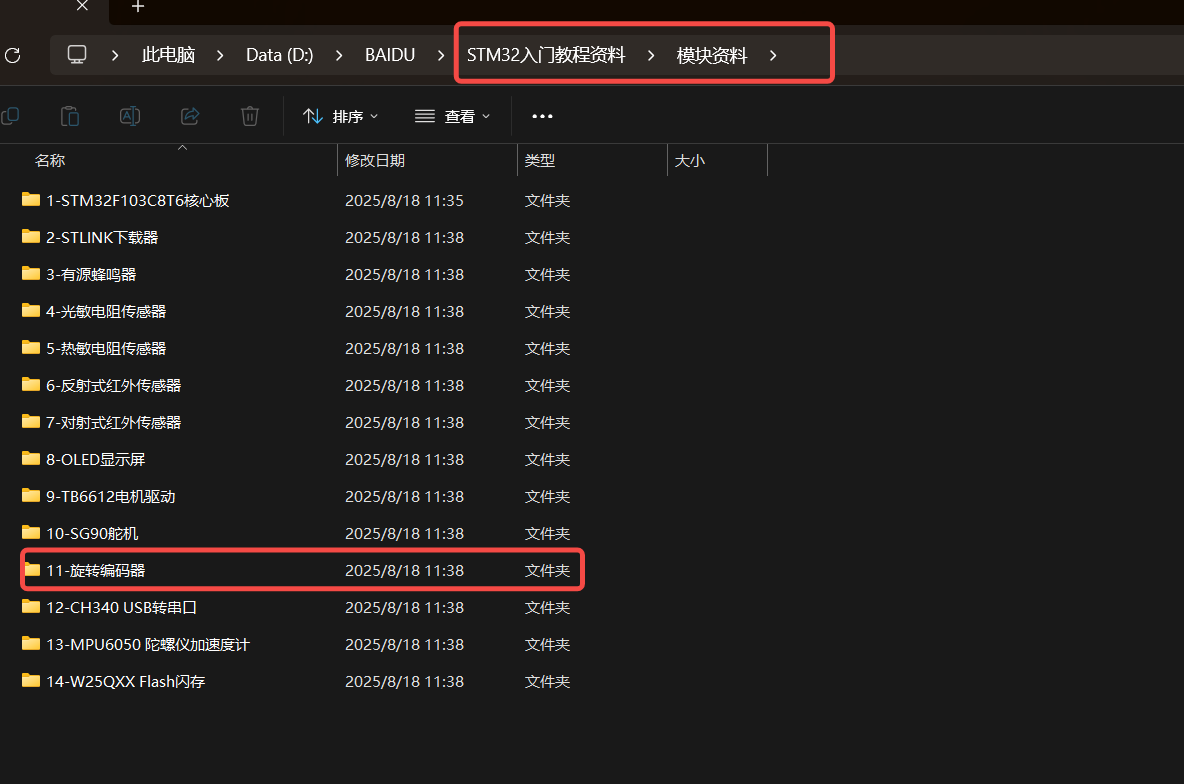Click folder icon of 2-STLINK下载器
Image resolution: width=1184 pixels, height=784 pixels.
pos(31,236)
